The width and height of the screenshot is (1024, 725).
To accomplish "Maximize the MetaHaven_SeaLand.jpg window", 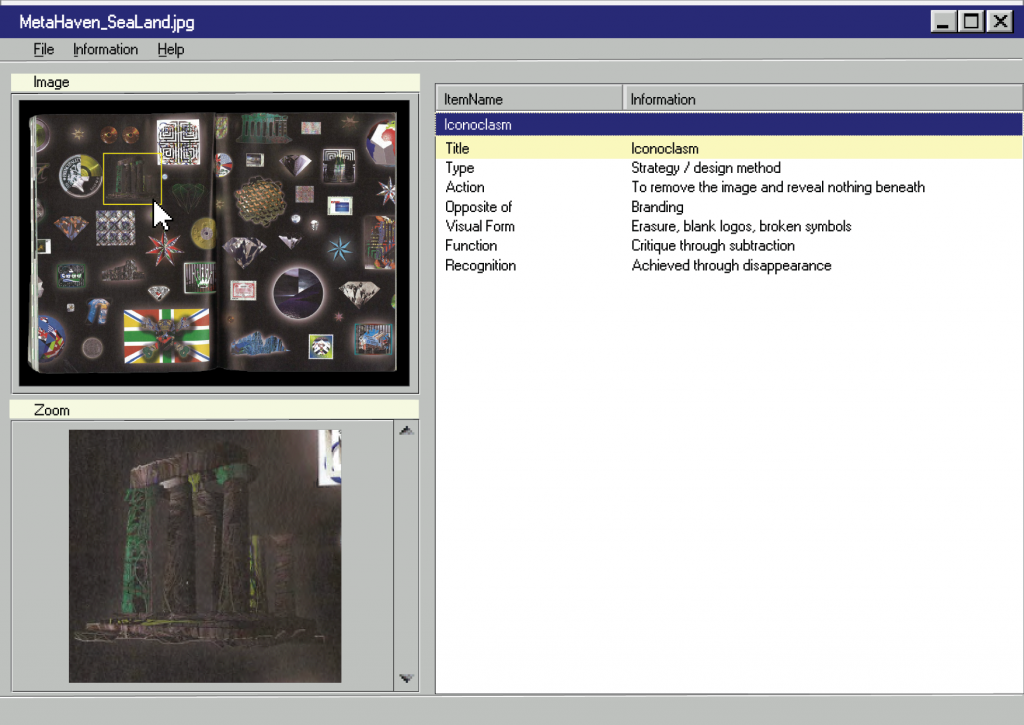I will [970, 21].
